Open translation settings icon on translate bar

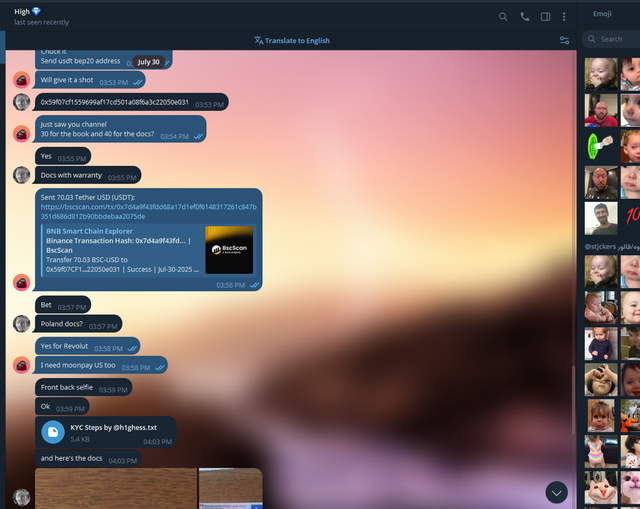564,40
